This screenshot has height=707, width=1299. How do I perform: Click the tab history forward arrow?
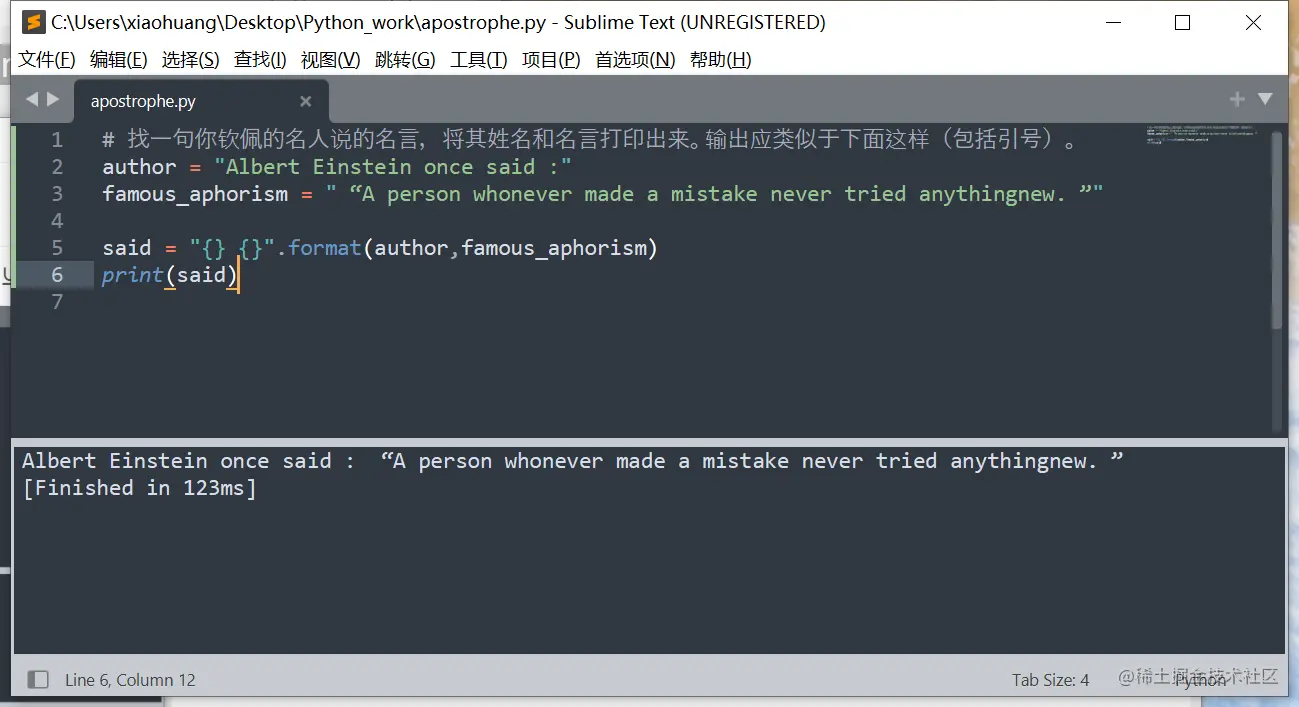tap(53, 99)
